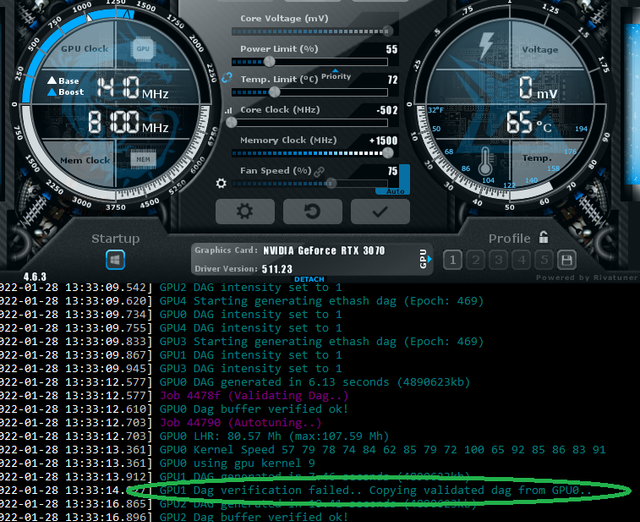Click the Core Clock value -502

coord(387,110)
